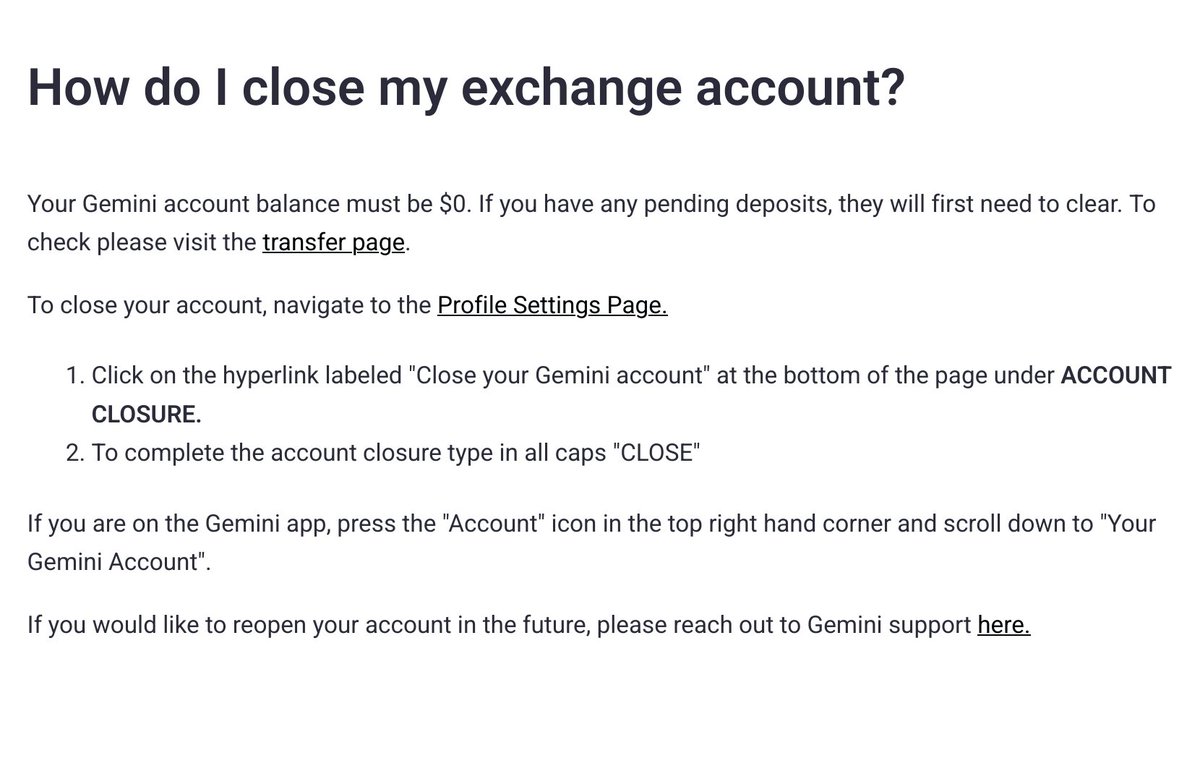Image resolution: width=1200 pixels, height=766 pixels.
Task: Select the quoted word "CLOSE" in step 2
Action: [655, 452]
